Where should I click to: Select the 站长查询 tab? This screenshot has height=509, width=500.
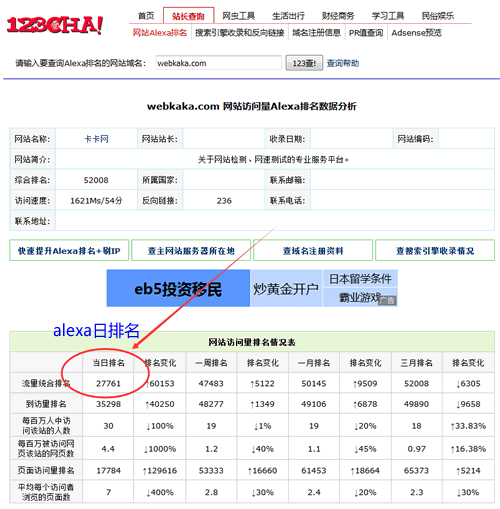(188, 16)
